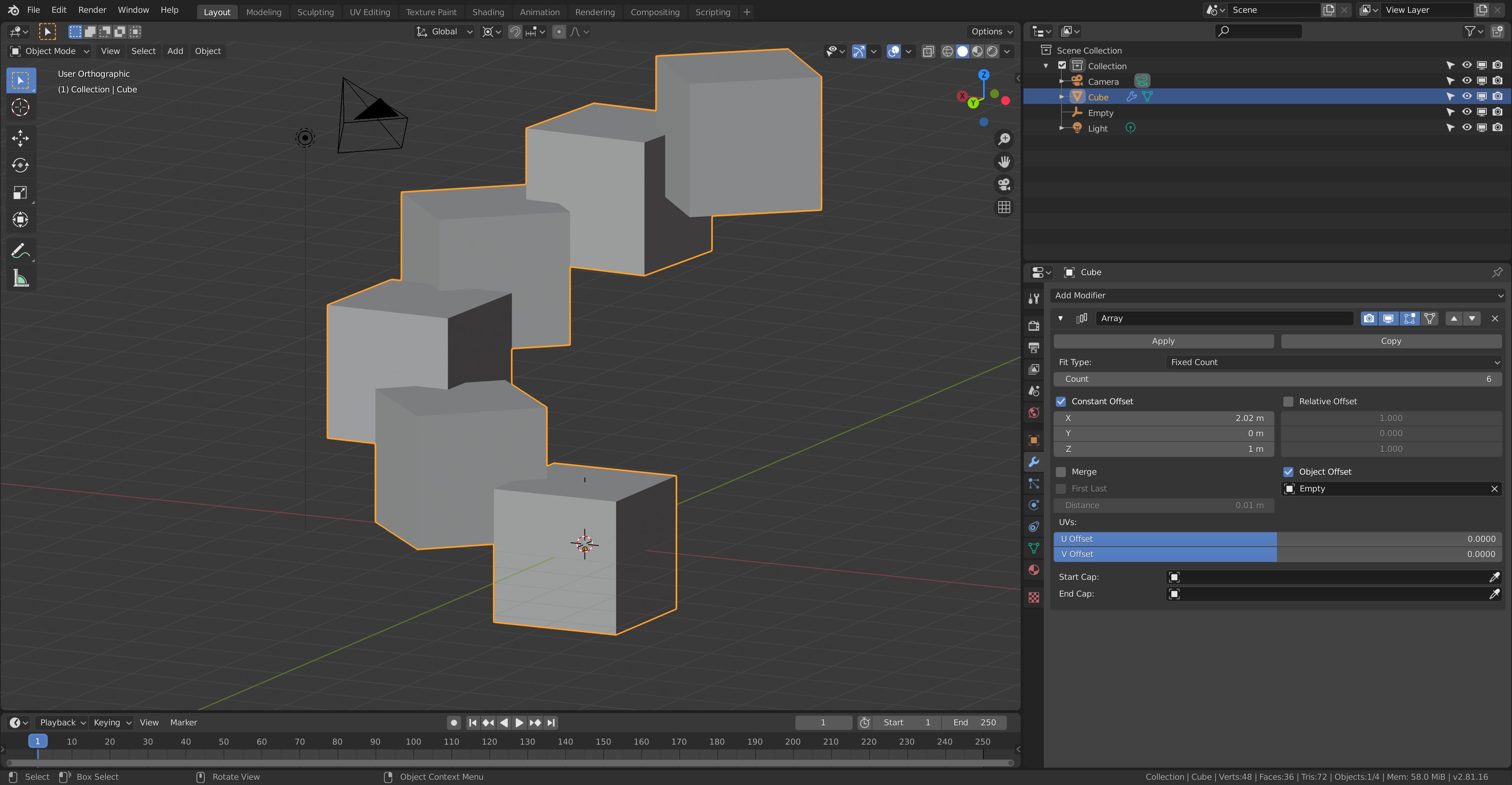This screenshot has width=1512, height=785.
Task: Toggle orthographic grid view icon
Action: (1004, 207)
